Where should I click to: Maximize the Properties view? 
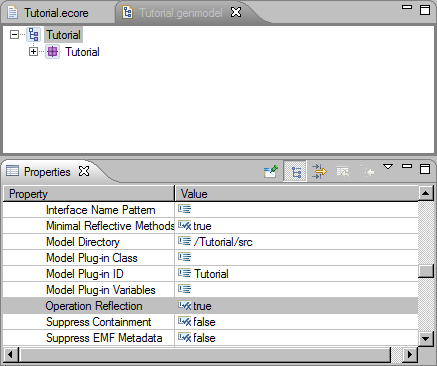click(x=425, y=169)
